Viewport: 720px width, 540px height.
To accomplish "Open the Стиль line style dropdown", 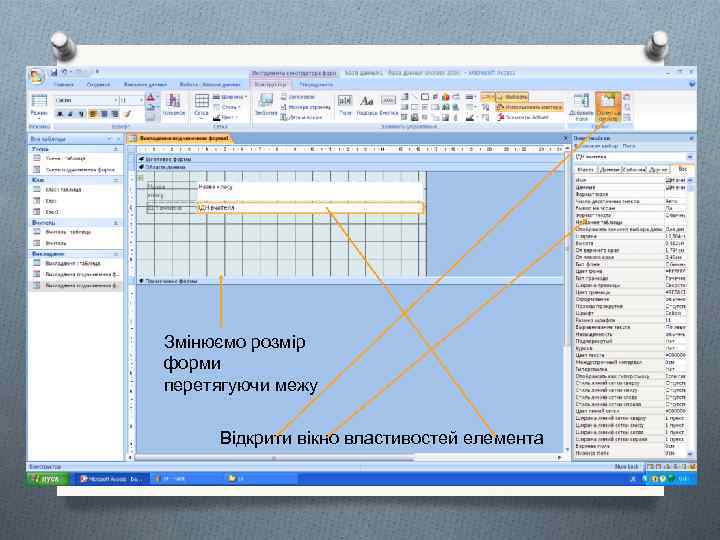I will [x=228, y=107].
